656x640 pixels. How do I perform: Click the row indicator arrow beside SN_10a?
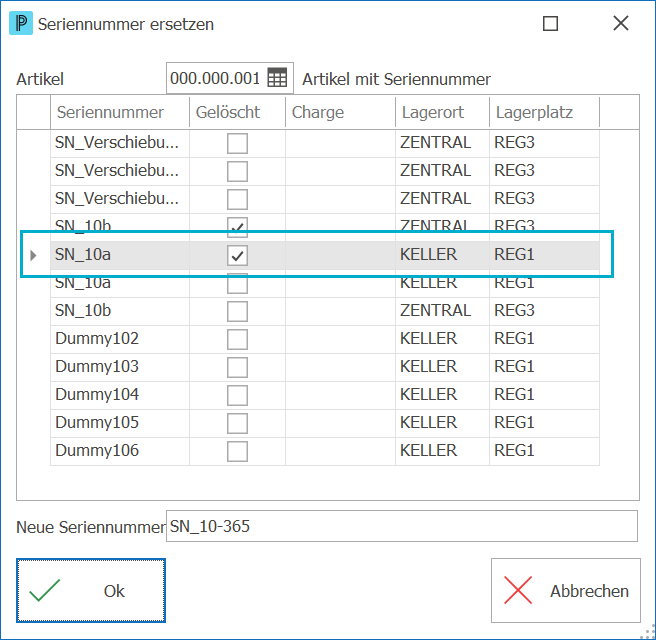coord(33,255)
